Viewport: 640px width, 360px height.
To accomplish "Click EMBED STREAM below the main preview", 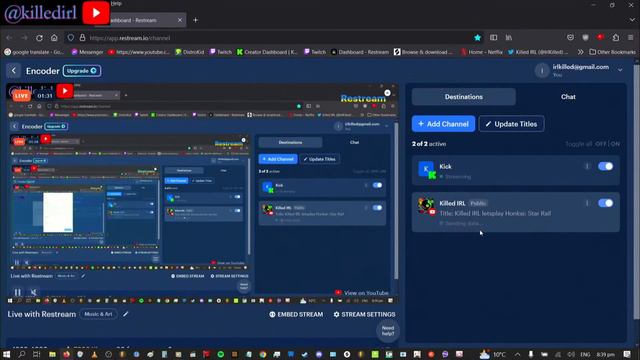I will [296, 314].
